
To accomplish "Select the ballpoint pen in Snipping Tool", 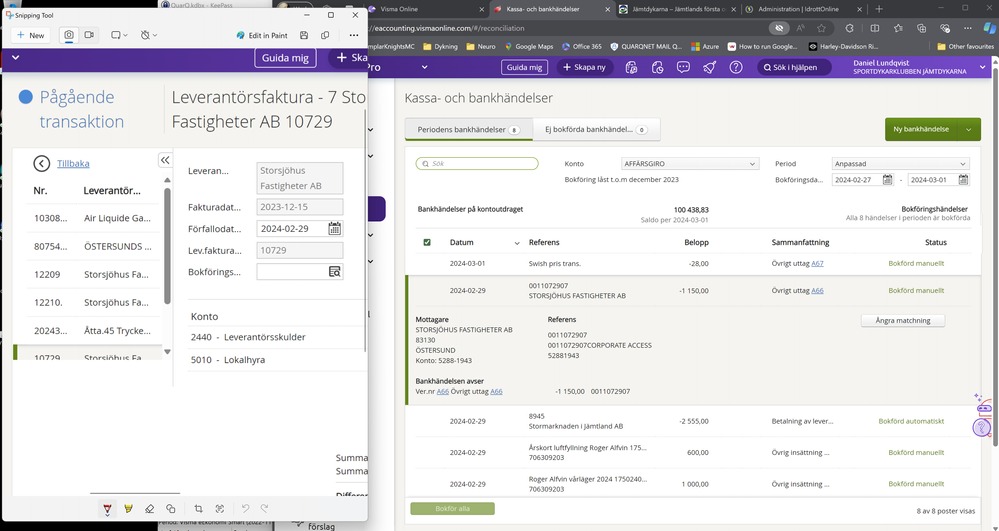I will tap(107, 509).
